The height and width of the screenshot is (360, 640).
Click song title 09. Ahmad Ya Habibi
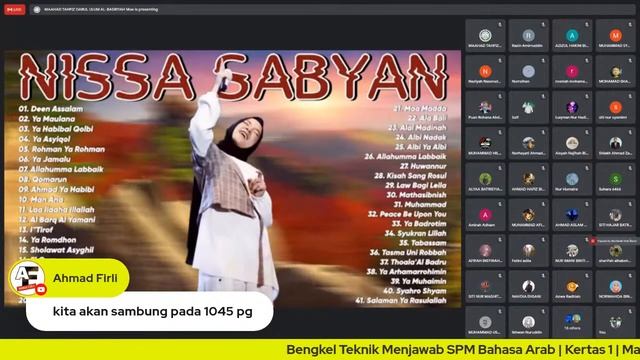tap(56, 189)
